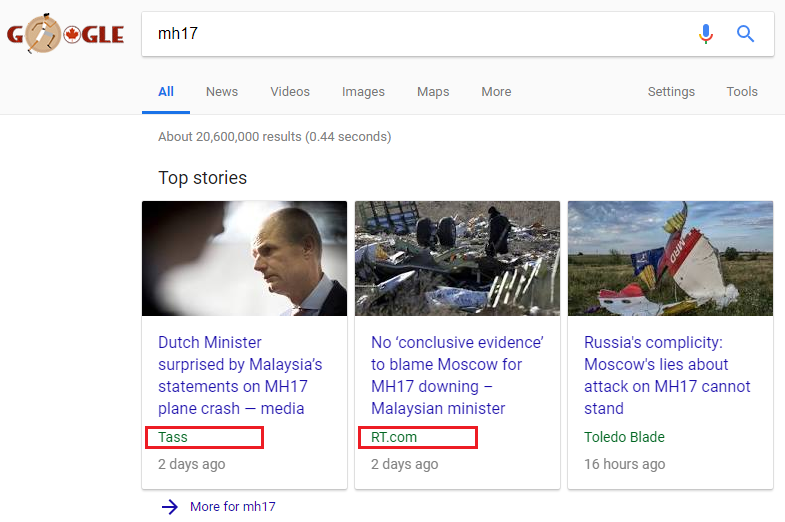The height and width of the screenshot is (522, 785).
Task: Open Russia's complicity: Moscow's lies headline
Action: coord(667,375)
